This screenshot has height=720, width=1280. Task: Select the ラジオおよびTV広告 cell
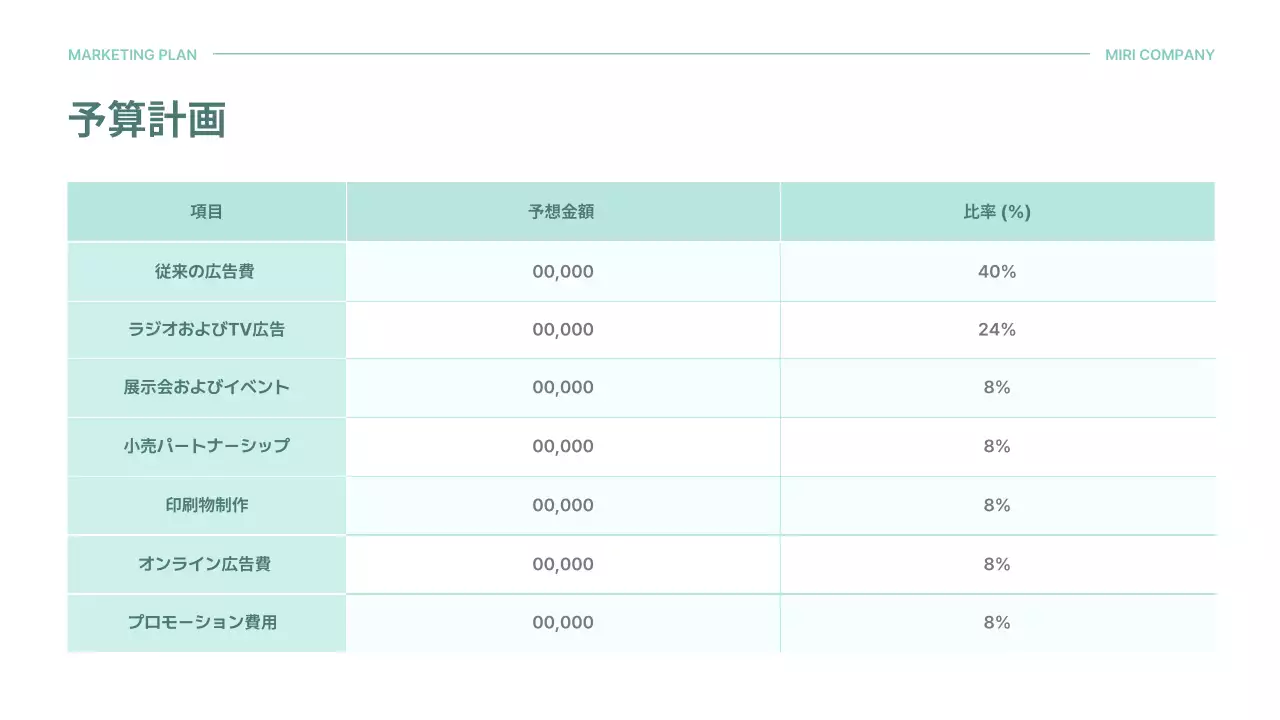tap(207, 329)
